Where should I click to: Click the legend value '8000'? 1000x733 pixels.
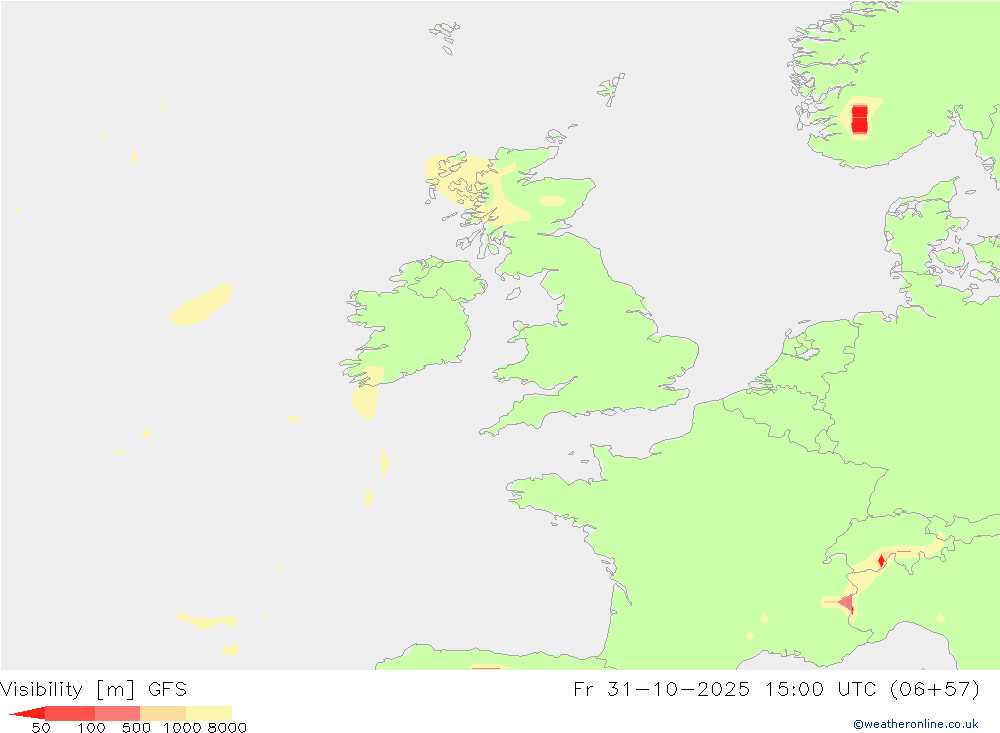point(227,728)
